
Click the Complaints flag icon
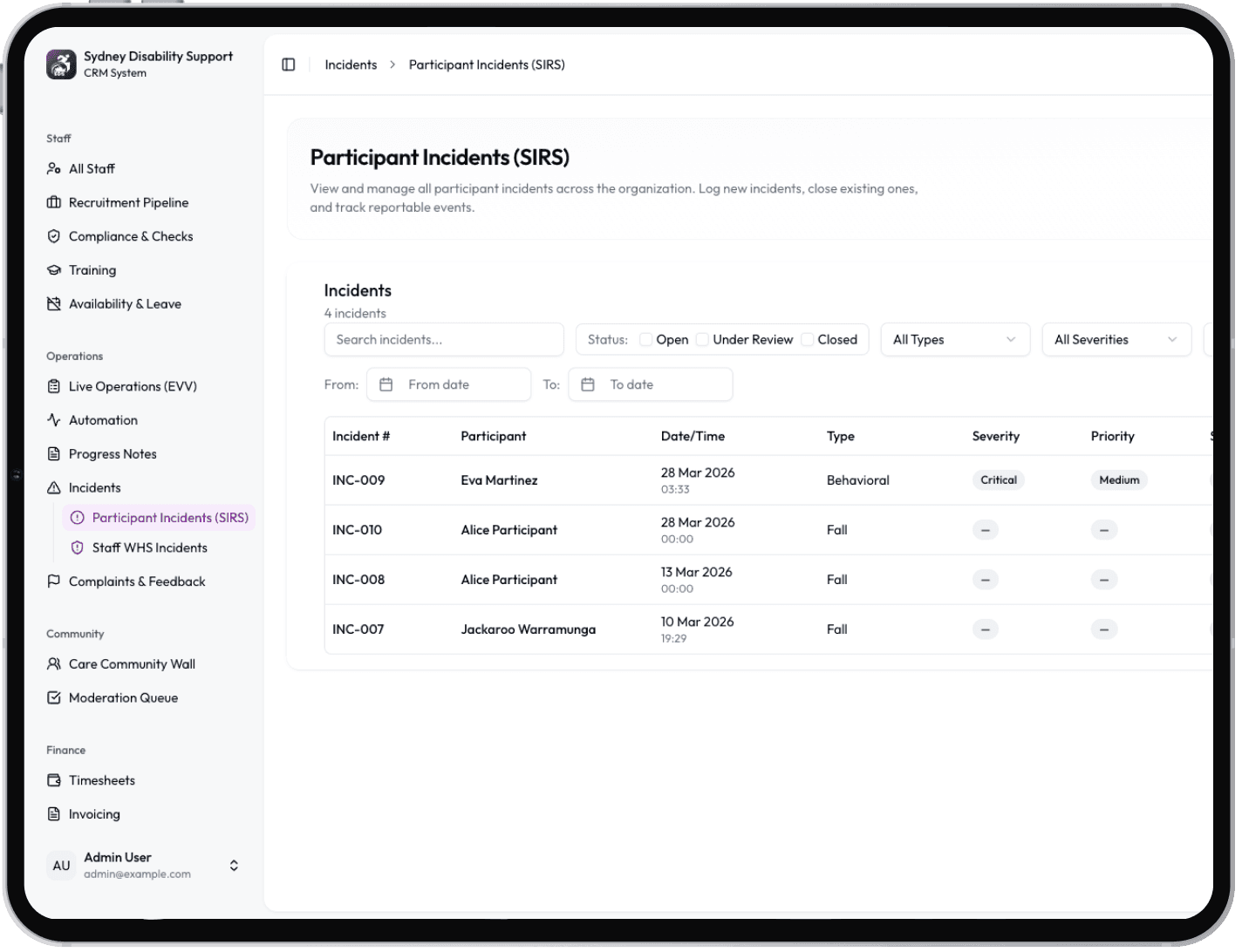(54, 581)
